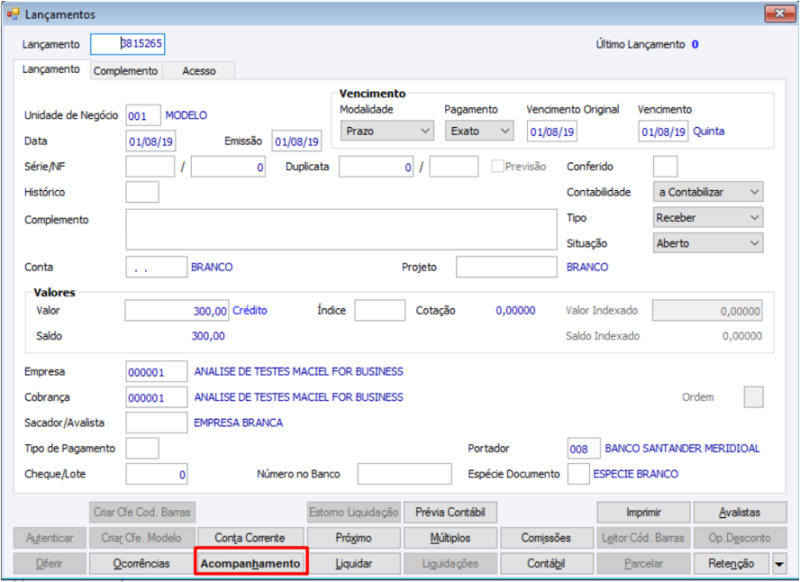The image size is (800, 582).
Task: Click the Acompanhamento button
Action: coord(251,564)
